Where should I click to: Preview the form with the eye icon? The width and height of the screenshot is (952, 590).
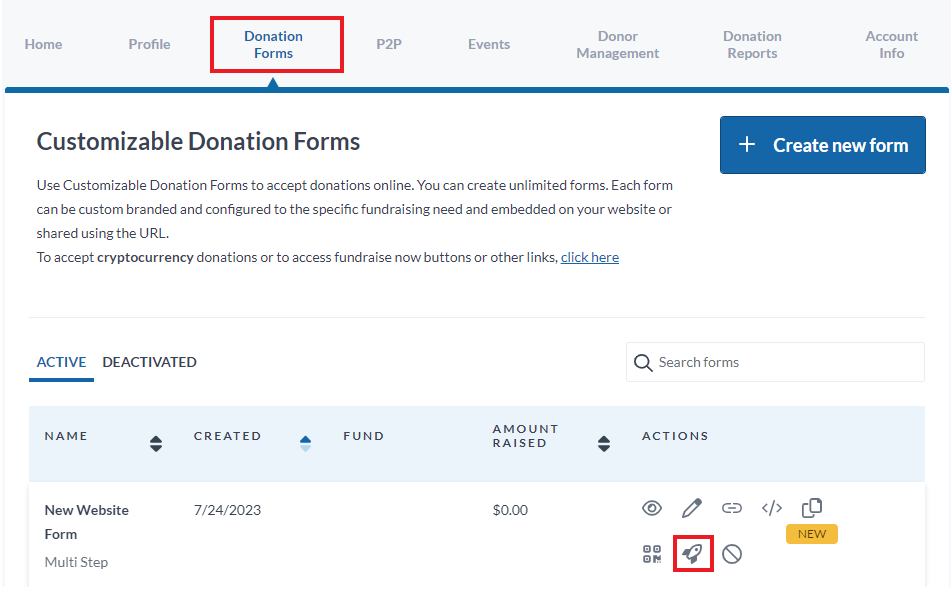pos(651,508)
